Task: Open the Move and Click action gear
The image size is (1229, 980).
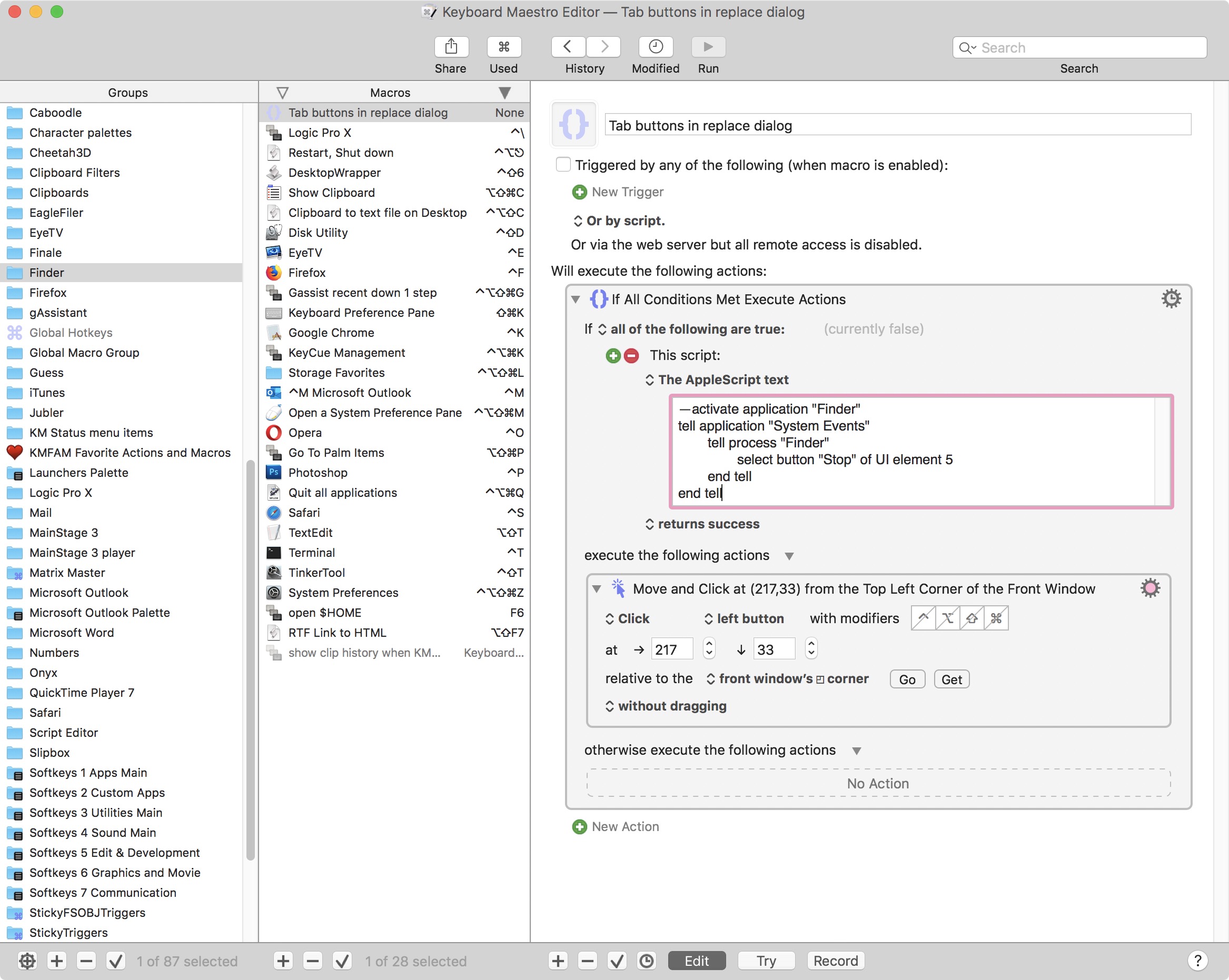Action: [1150, 588]
